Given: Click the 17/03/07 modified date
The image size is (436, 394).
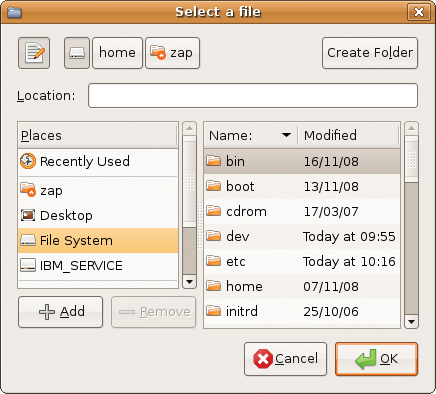Looking at the screenshot, I should pyautogui.click(x=331, y=212).
